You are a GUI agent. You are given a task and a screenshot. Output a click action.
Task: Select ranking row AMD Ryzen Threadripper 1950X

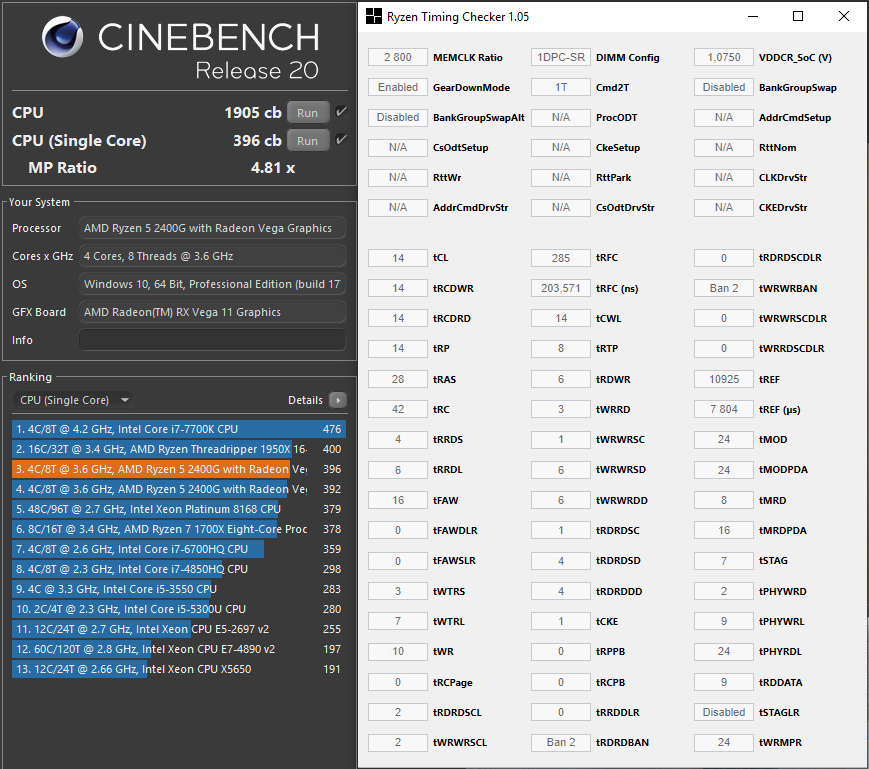click(x=178, y=449)
